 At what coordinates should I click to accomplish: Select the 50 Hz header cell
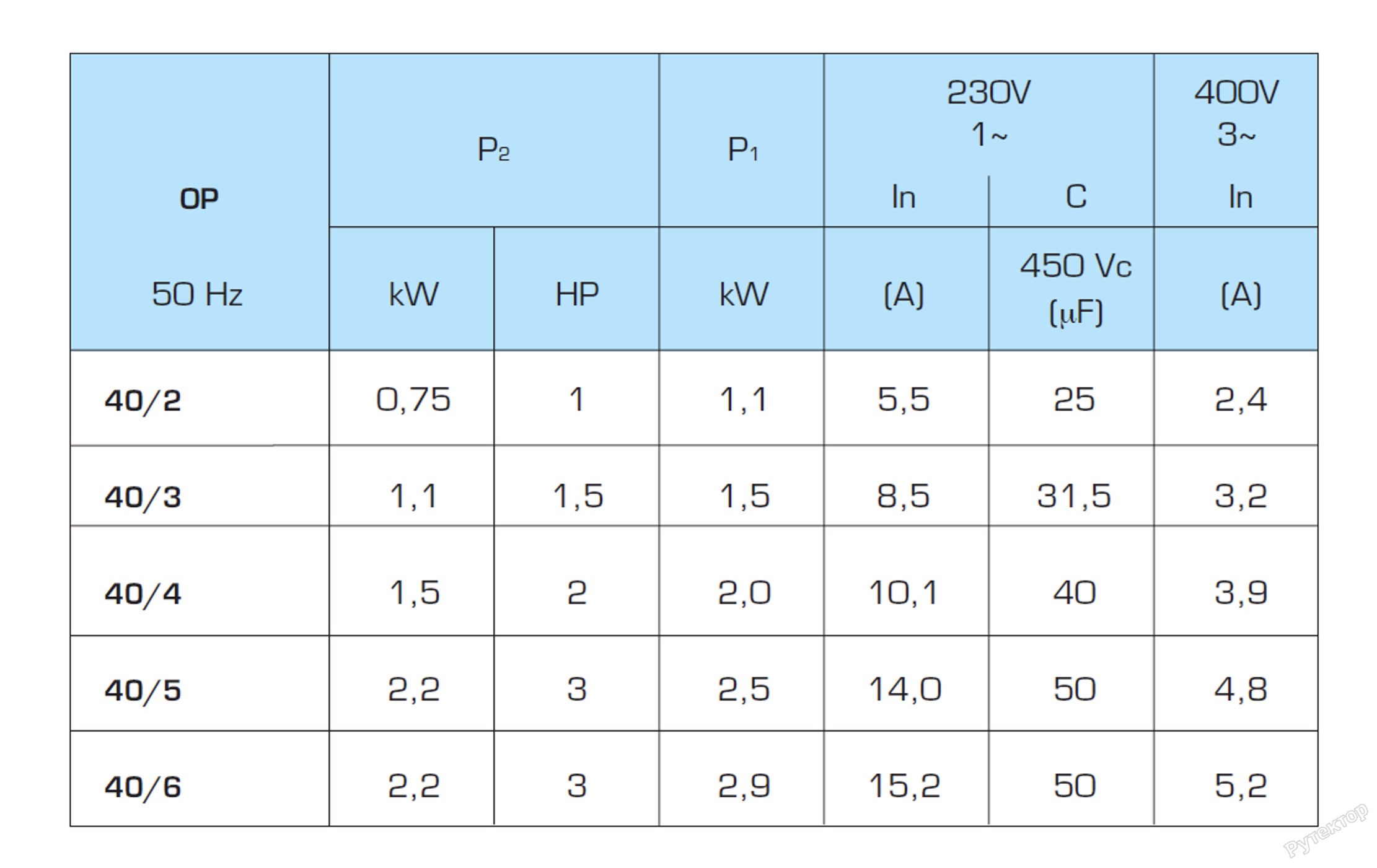197,294
